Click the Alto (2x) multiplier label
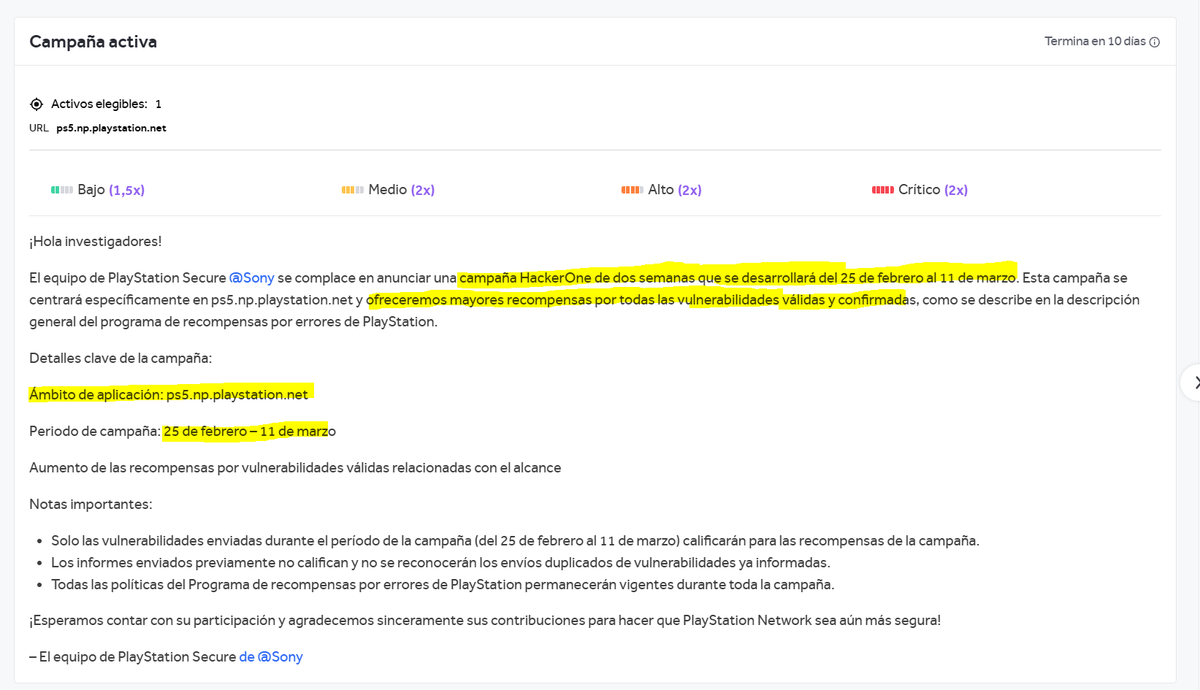Viewport: 1200px width, 690px height. [675, 190]
